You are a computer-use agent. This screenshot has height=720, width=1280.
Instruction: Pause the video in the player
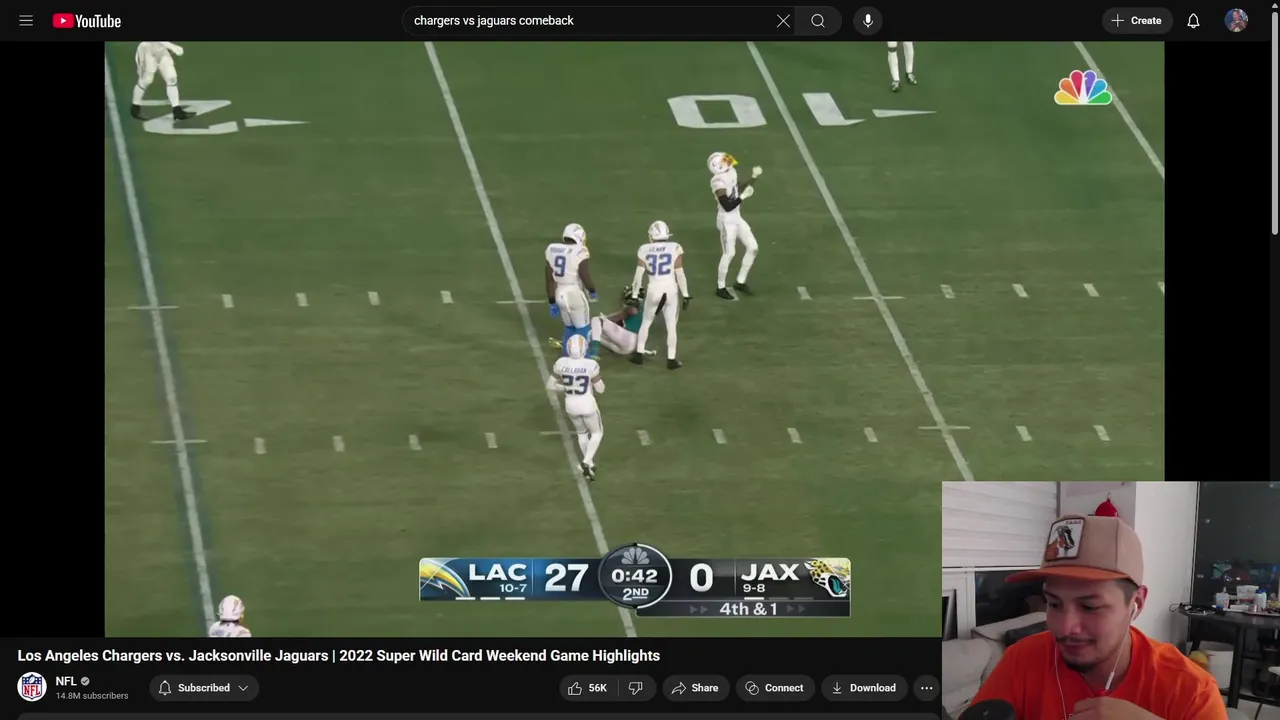[x=634, y=339]
